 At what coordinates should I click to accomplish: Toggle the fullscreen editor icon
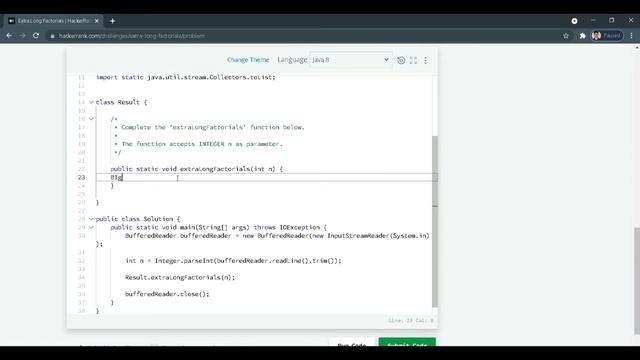point(413,60)
